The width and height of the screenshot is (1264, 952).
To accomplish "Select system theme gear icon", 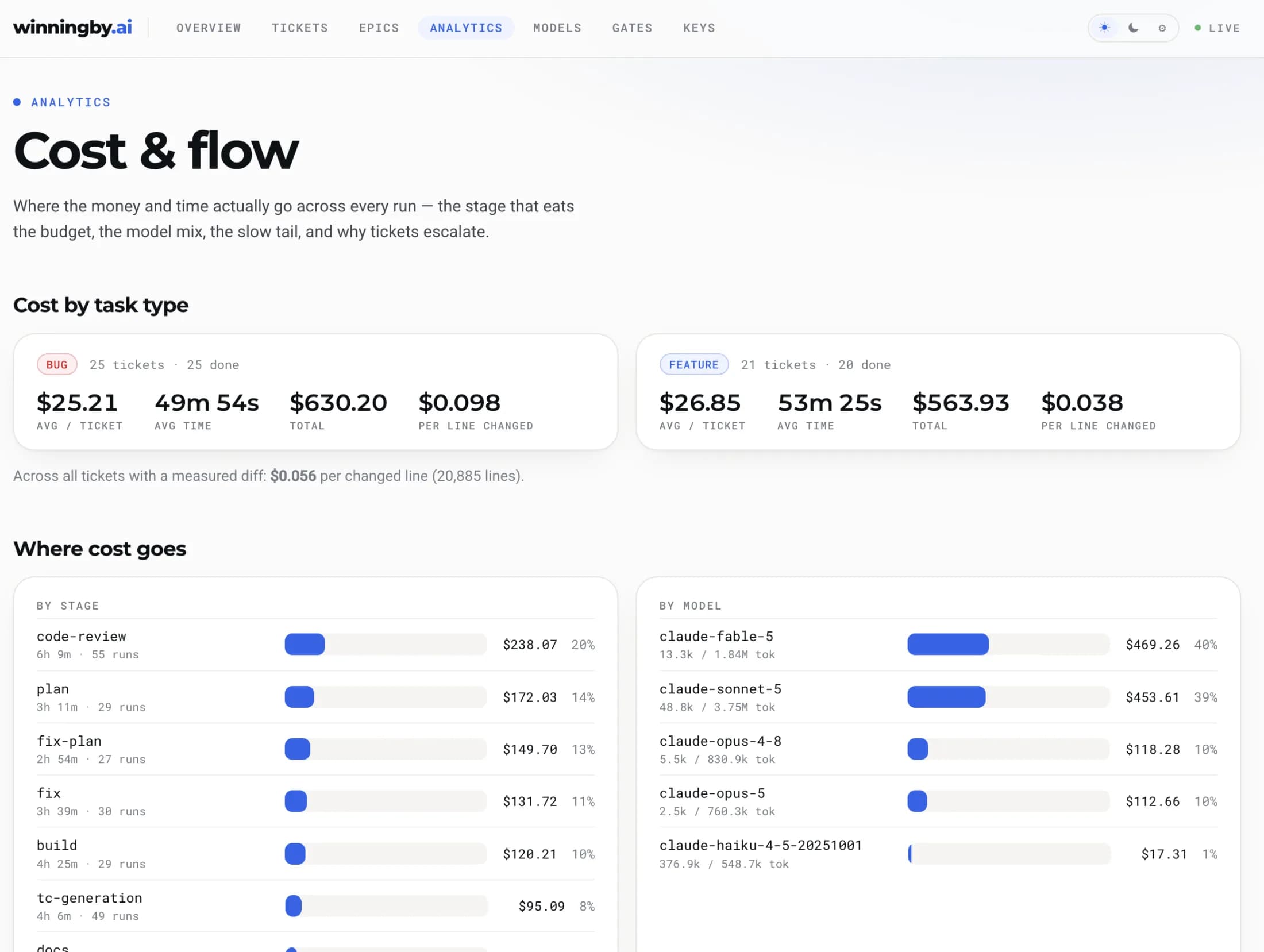I will coord(1162,28).
